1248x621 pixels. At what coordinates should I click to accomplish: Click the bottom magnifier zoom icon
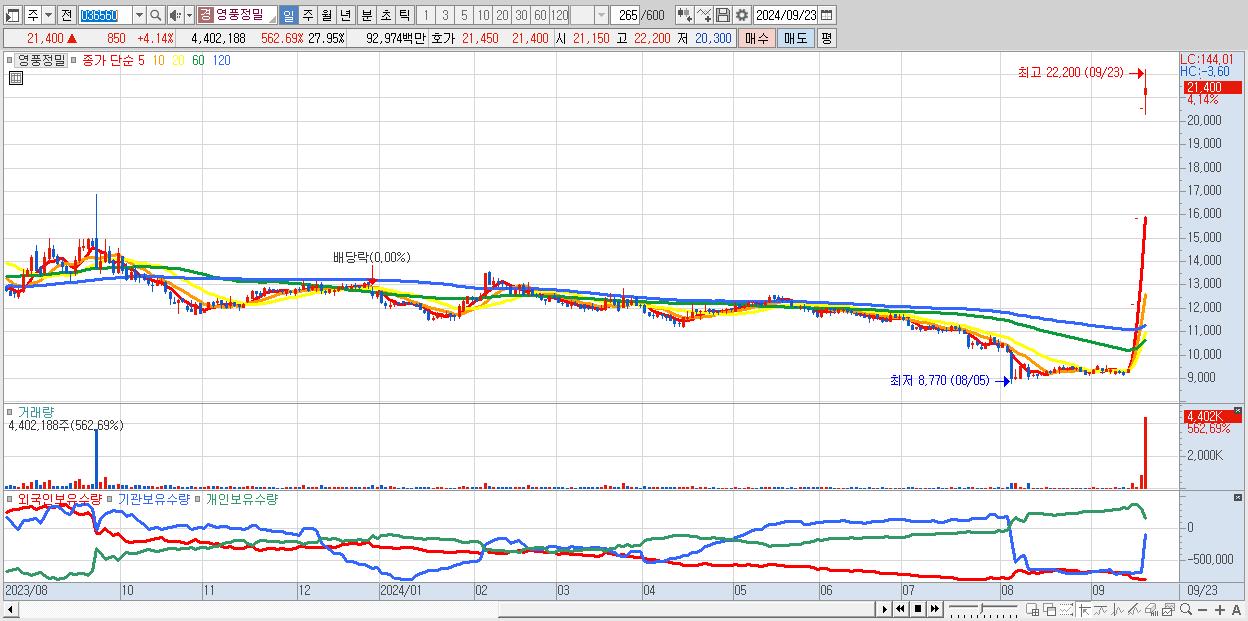coord(1186,609)
